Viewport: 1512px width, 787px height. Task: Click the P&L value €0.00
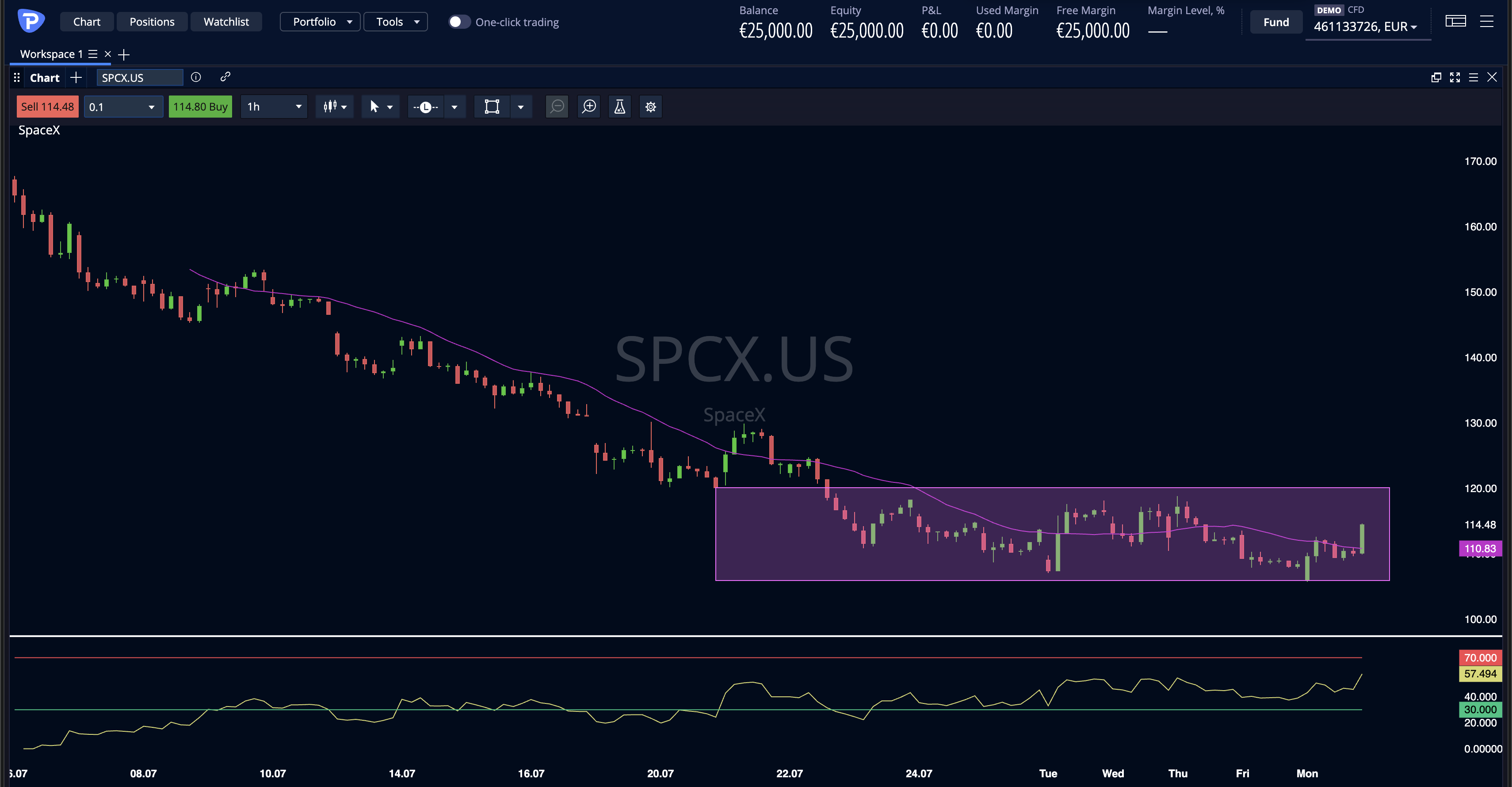[939, 31]
